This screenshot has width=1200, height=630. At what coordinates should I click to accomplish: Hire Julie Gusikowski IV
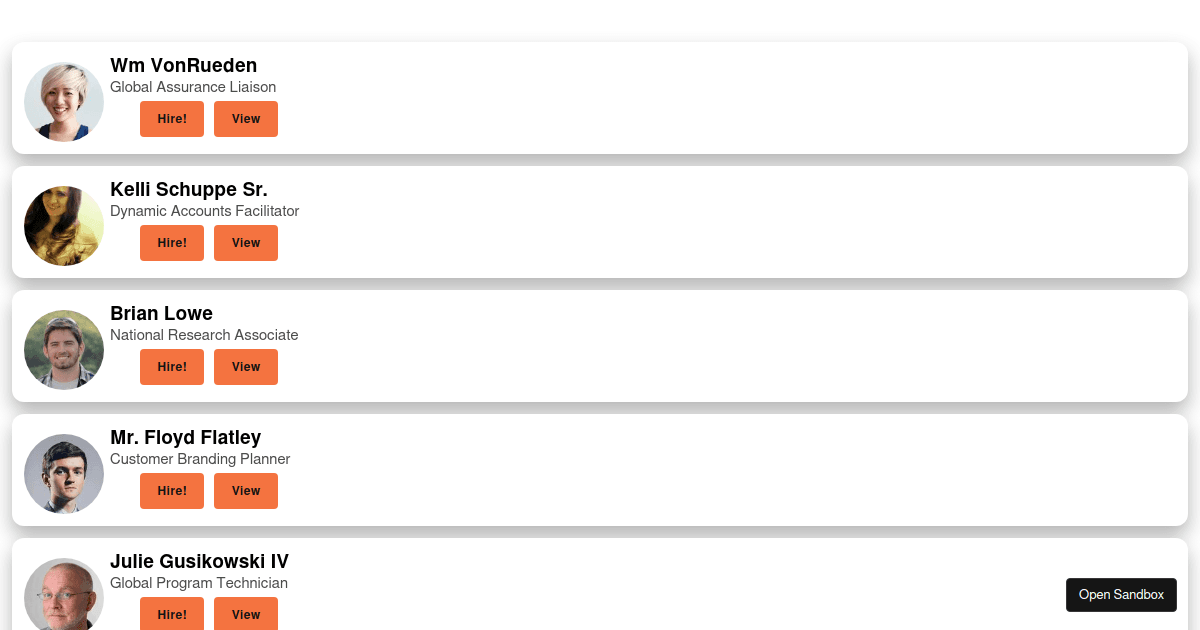(x=172, y=614)
